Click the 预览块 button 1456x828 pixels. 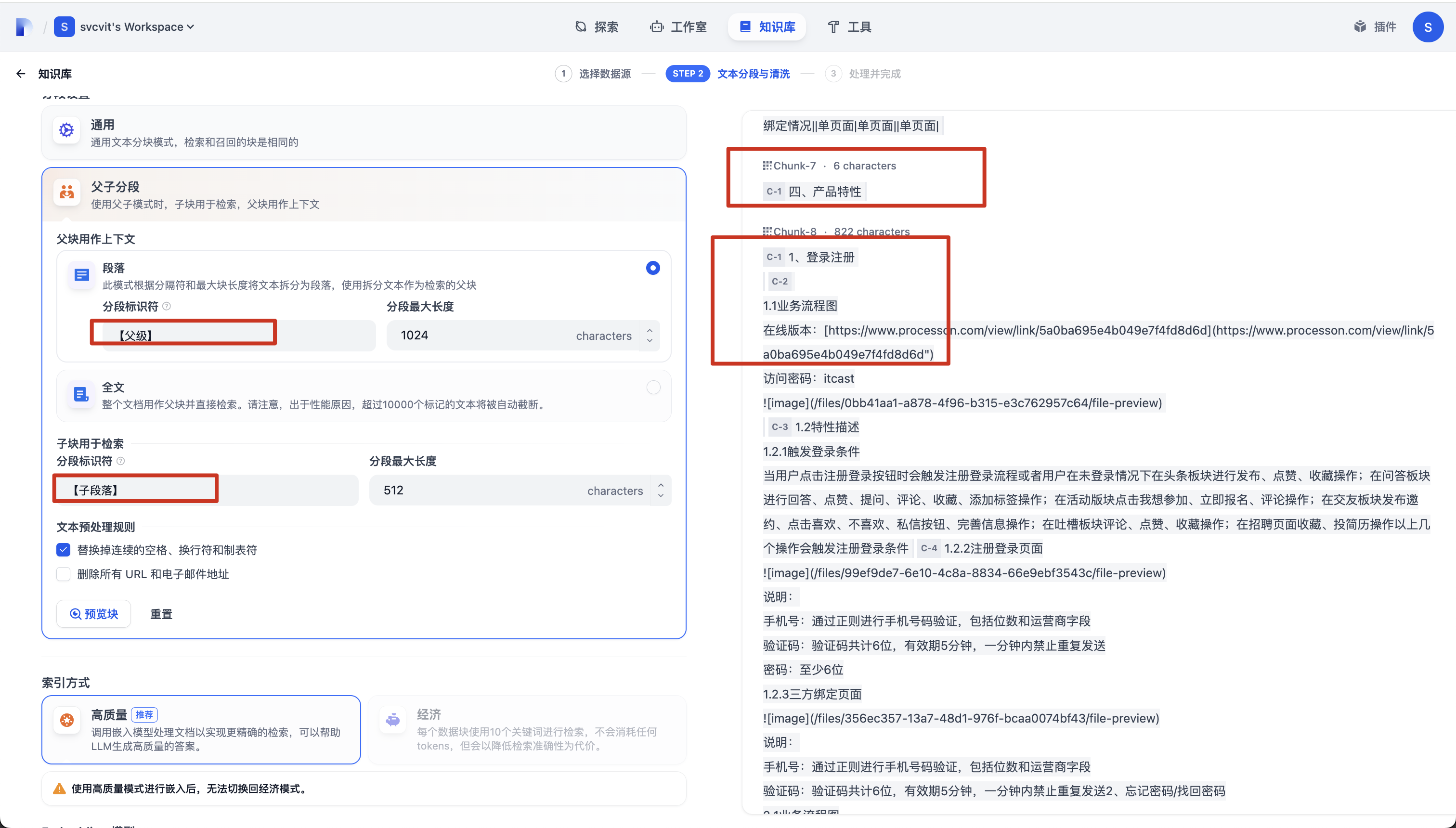pyautogui.click(x=94, y=614)
